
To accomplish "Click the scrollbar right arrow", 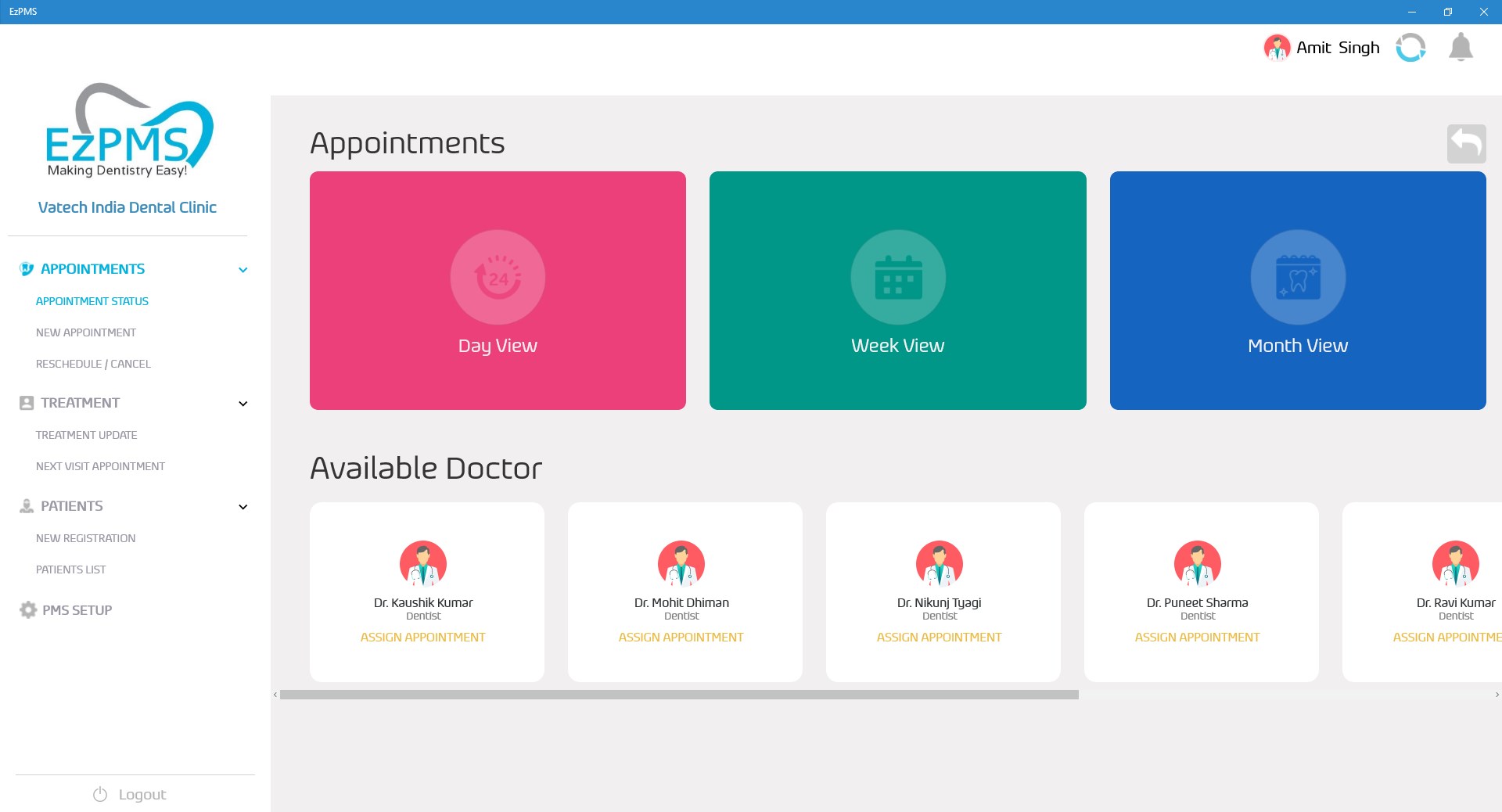I will pyautogui.click(x=1497, y=695).
